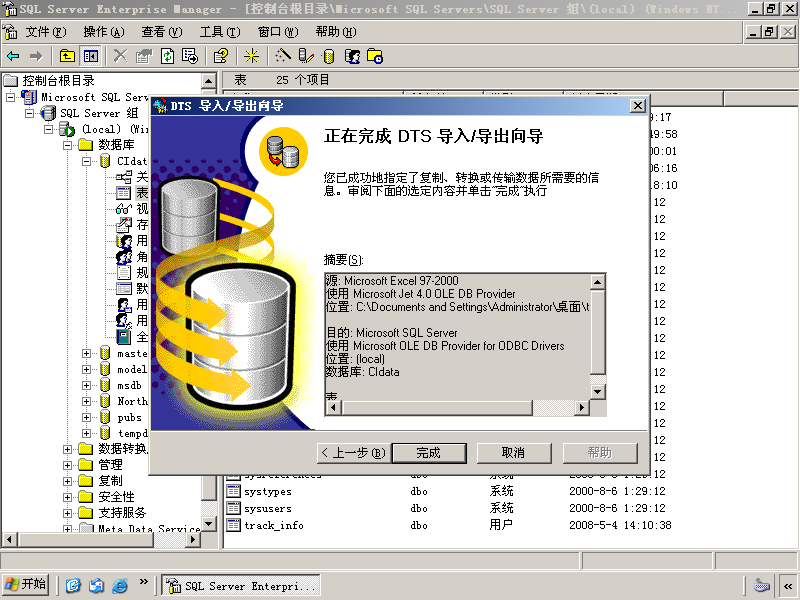
Task: Open the 查看(V) menu
Action: click(162, 32)
